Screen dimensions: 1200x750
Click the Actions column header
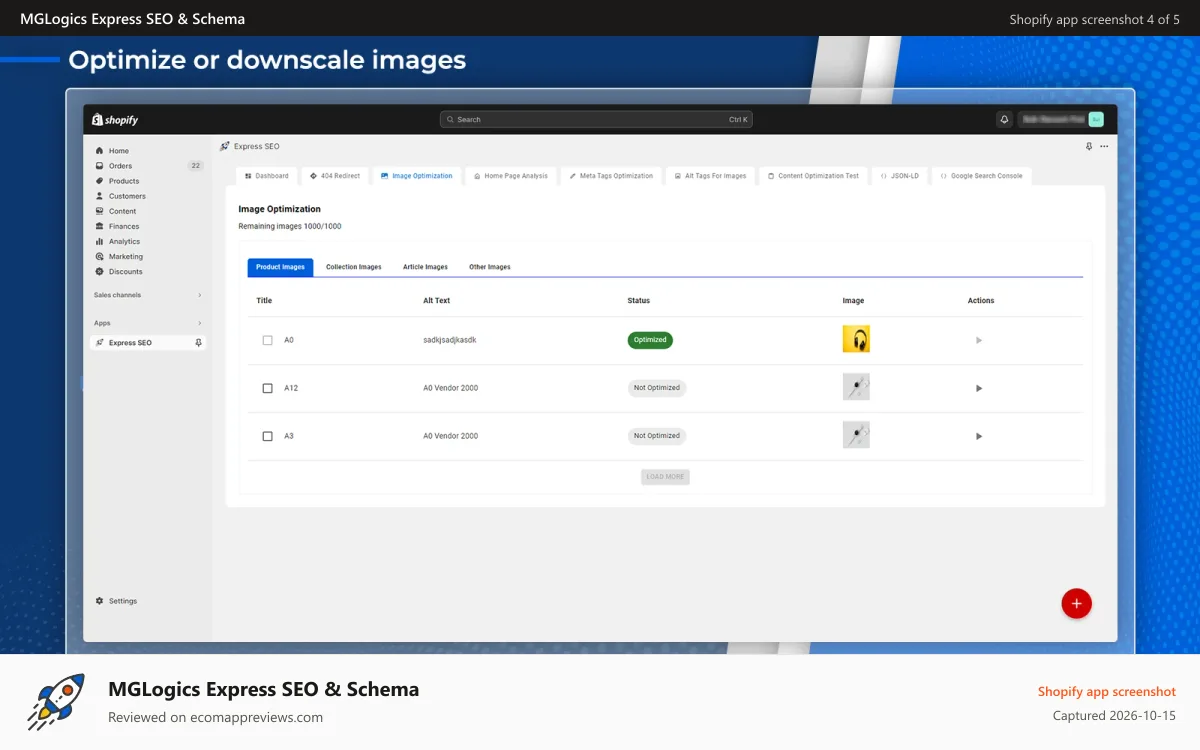[981, 301]
